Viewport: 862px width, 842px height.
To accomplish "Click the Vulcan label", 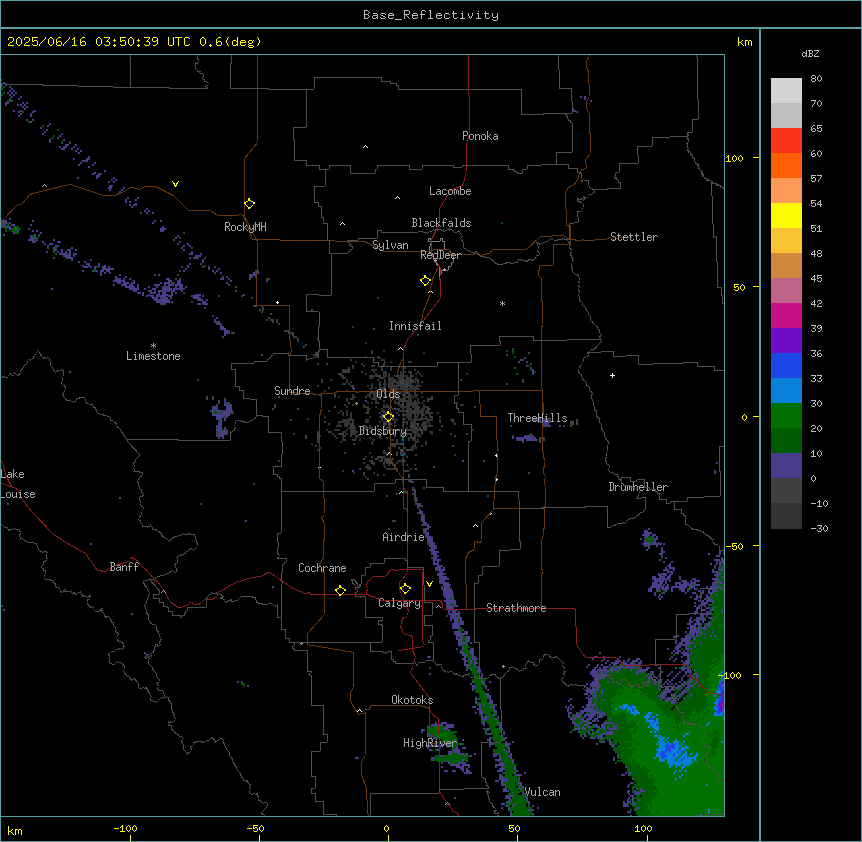I will [x=542, y=792].
